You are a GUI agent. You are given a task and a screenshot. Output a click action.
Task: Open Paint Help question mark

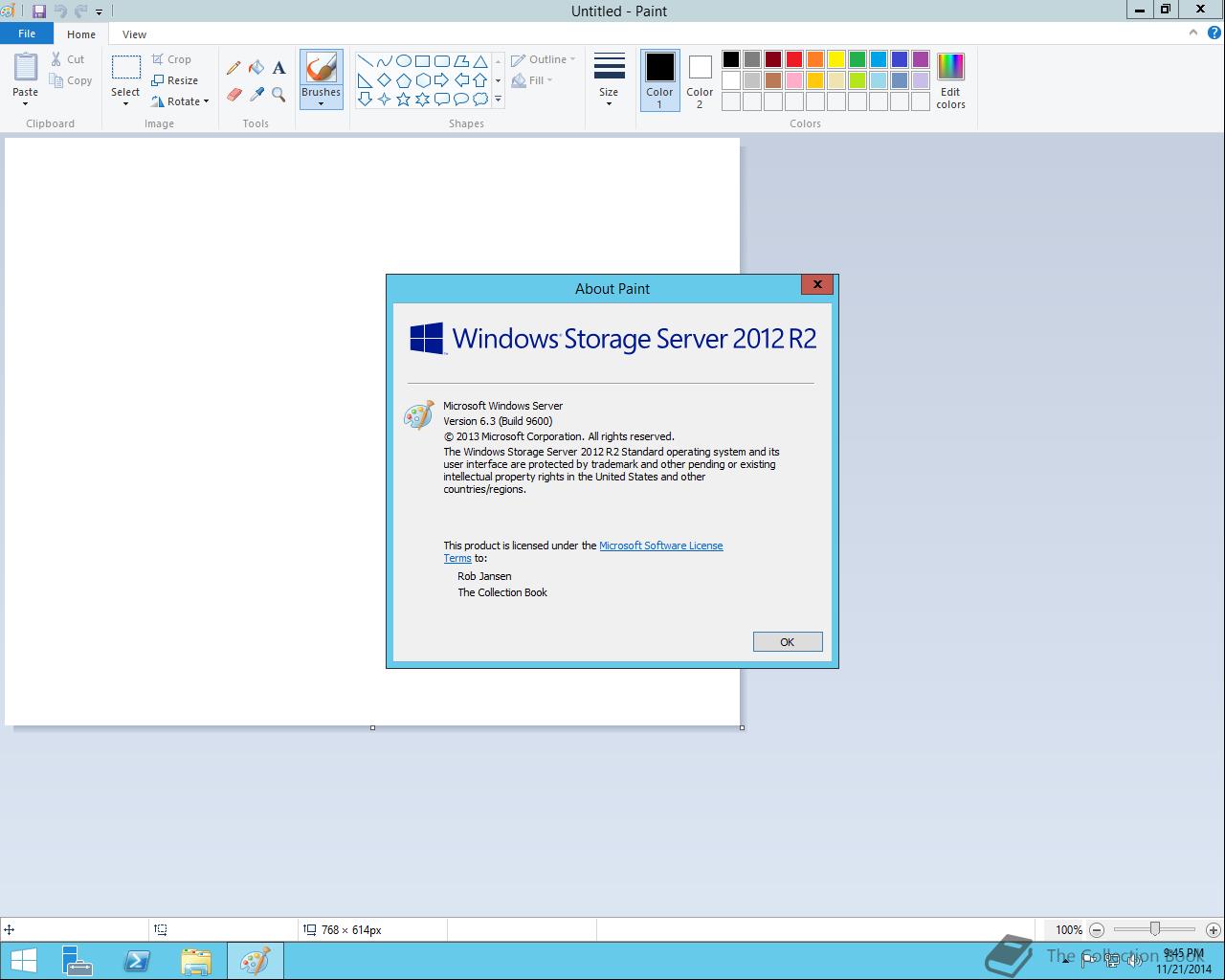point(1214,33)
